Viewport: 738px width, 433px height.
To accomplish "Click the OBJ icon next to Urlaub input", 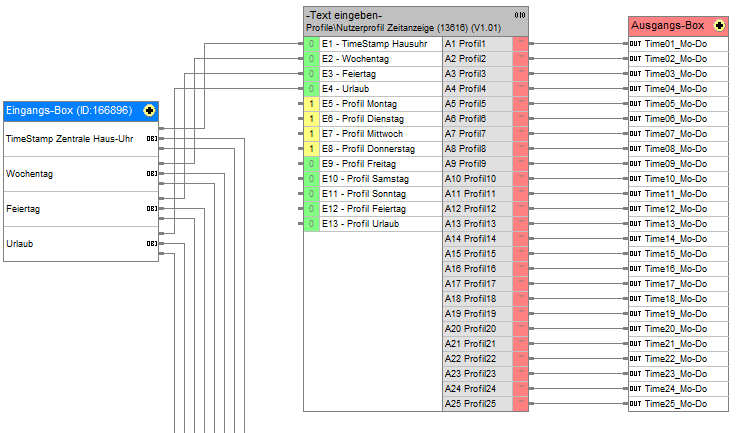I will coord(151,243).
